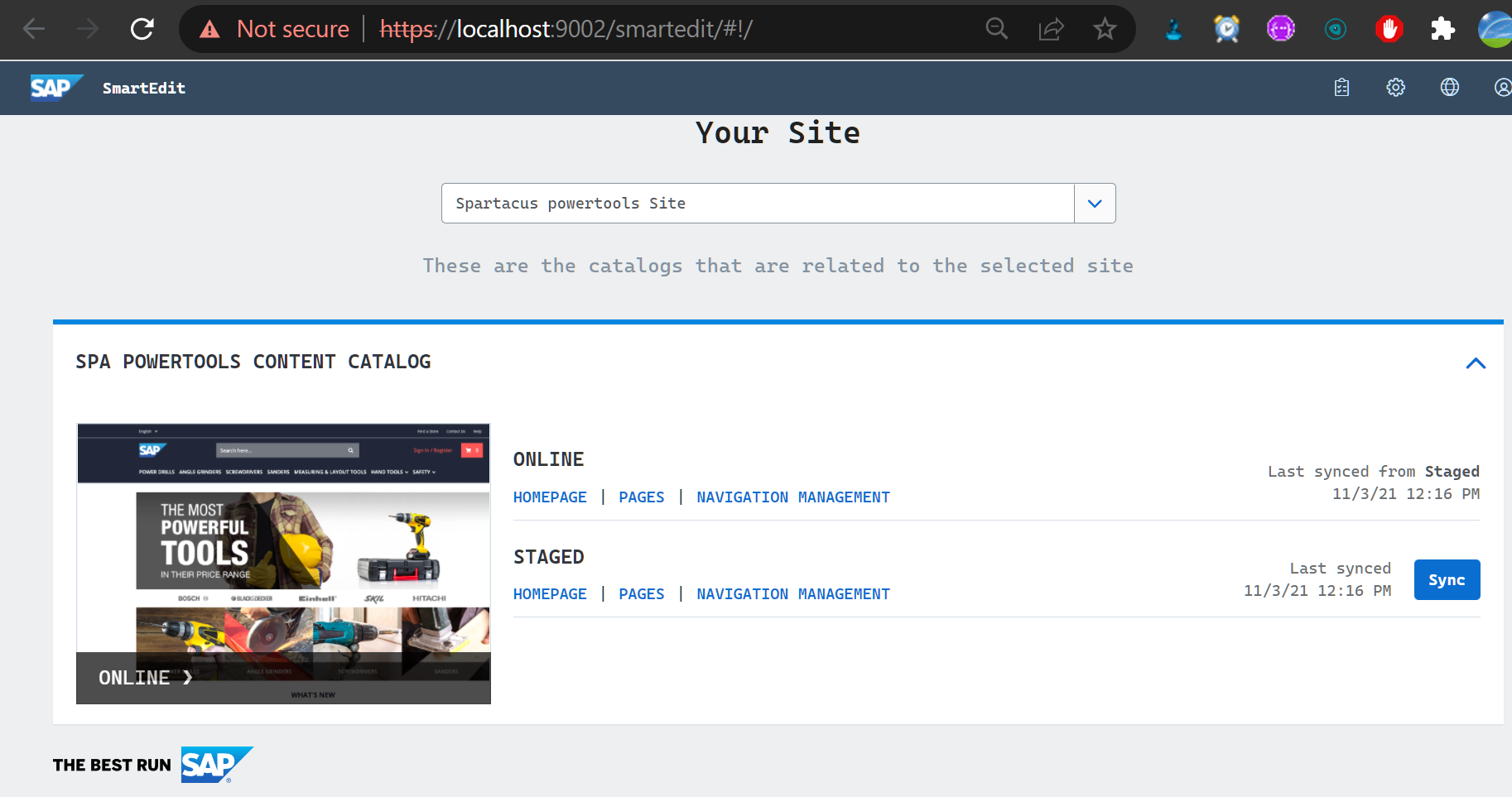Open the teal eye extension icon
Screen dimensions: 1512x797
coord(1335,28)
